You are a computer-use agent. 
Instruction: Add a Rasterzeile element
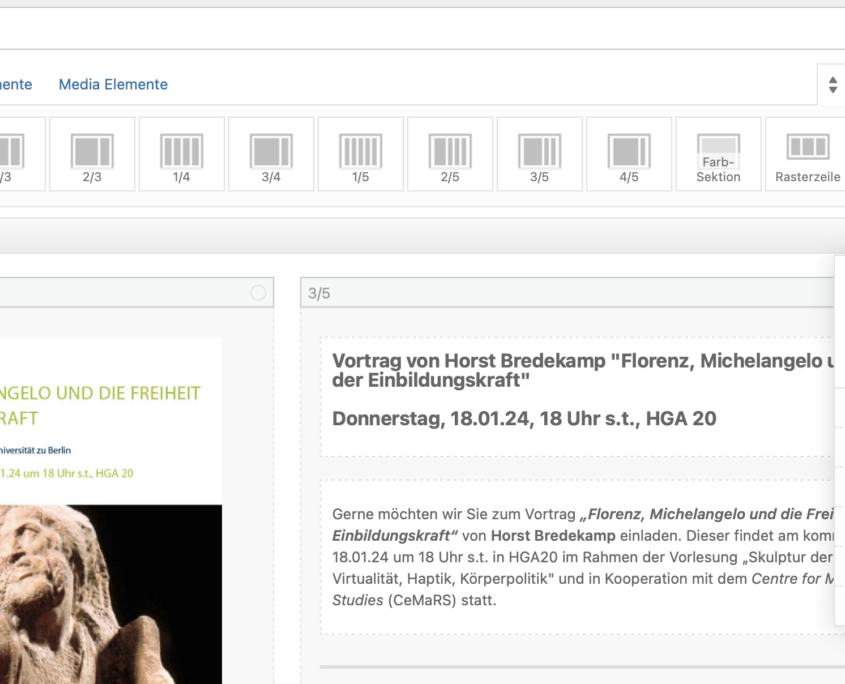[x=807, y=154]
